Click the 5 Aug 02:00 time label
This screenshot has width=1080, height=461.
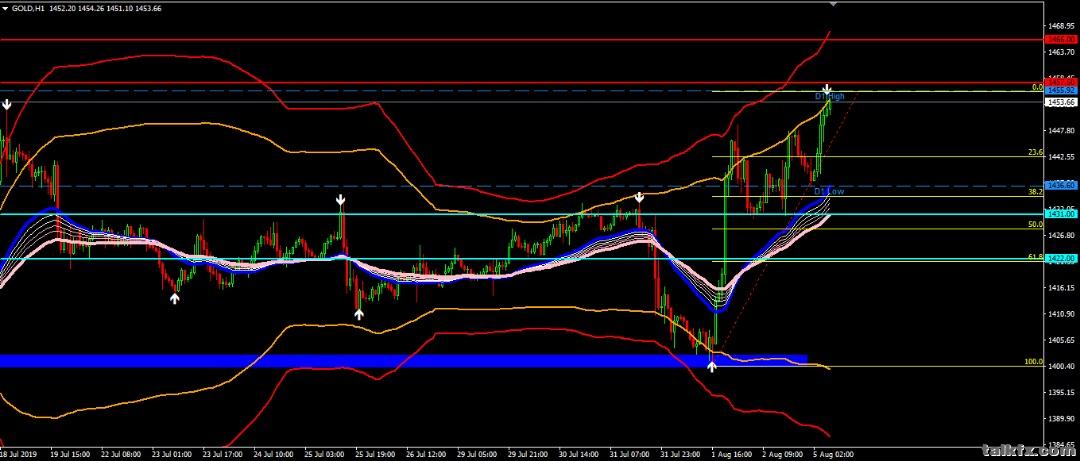point(833,455)
